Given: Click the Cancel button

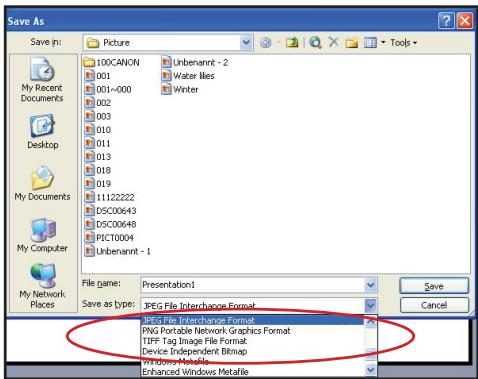Looking at the screenshot, I should (434, 305).
